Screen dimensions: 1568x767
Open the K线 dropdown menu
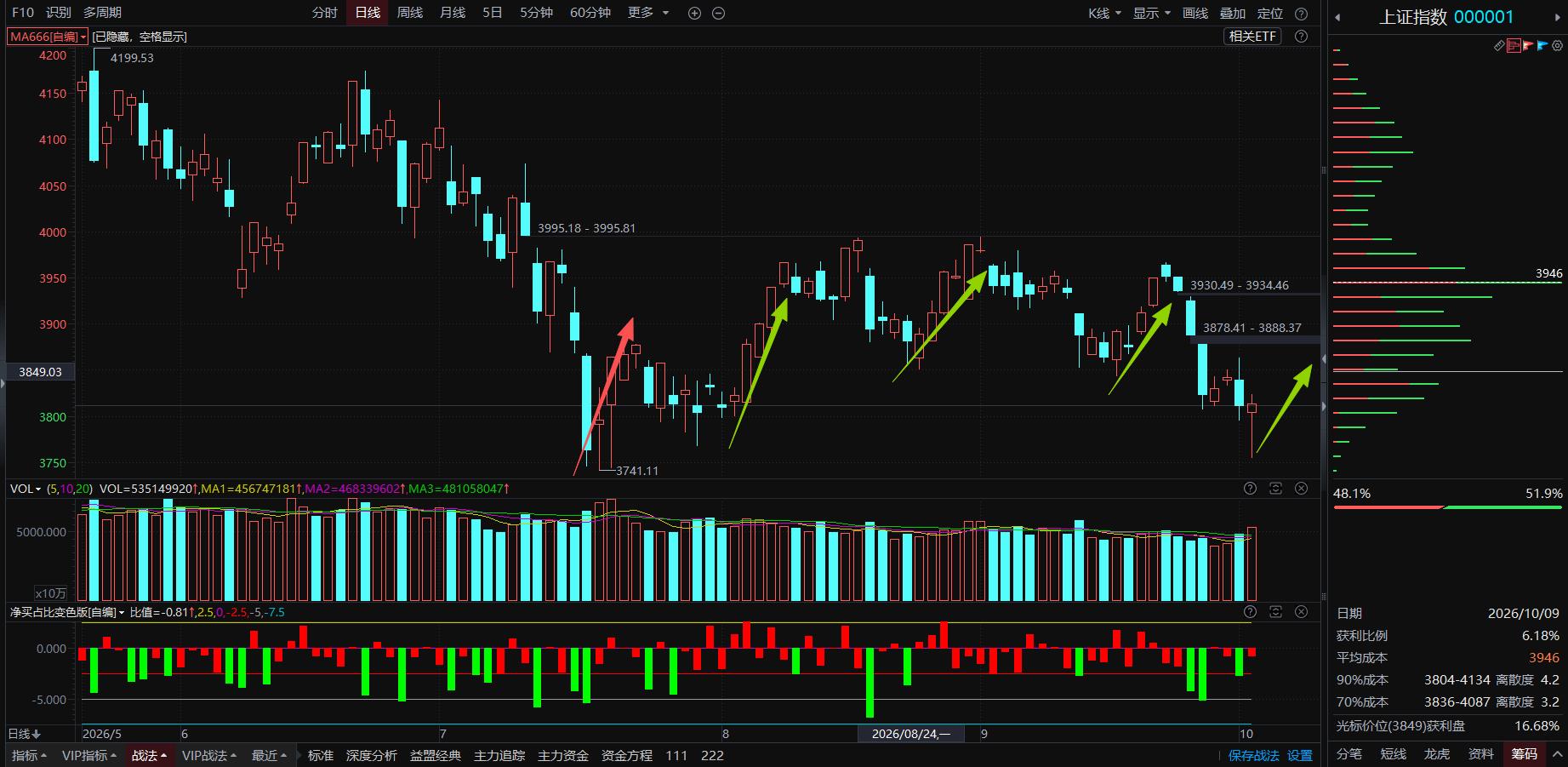click(1104, 13)
